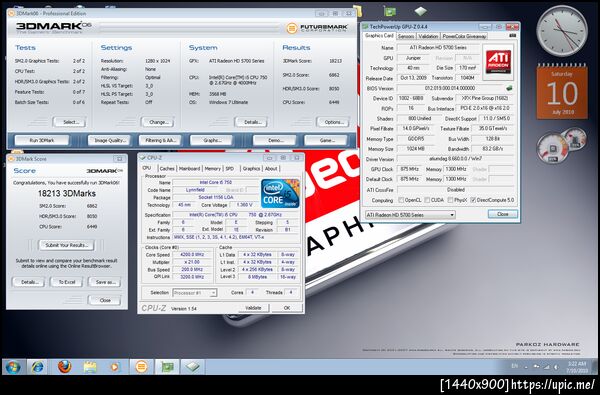Screen dimensions: 600x395
Task: Click the CPU meter gadget
Action: pyautogui.click(x=561, y=146)
